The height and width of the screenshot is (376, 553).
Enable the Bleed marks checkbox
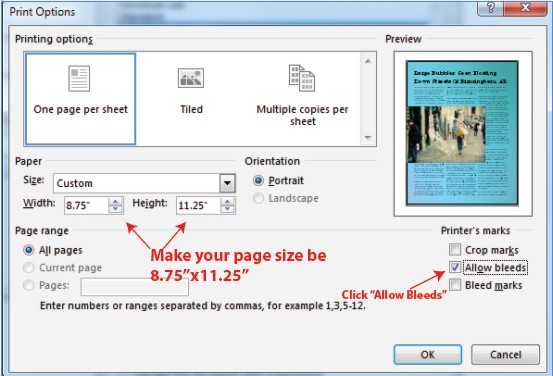[x=455, y=285]
